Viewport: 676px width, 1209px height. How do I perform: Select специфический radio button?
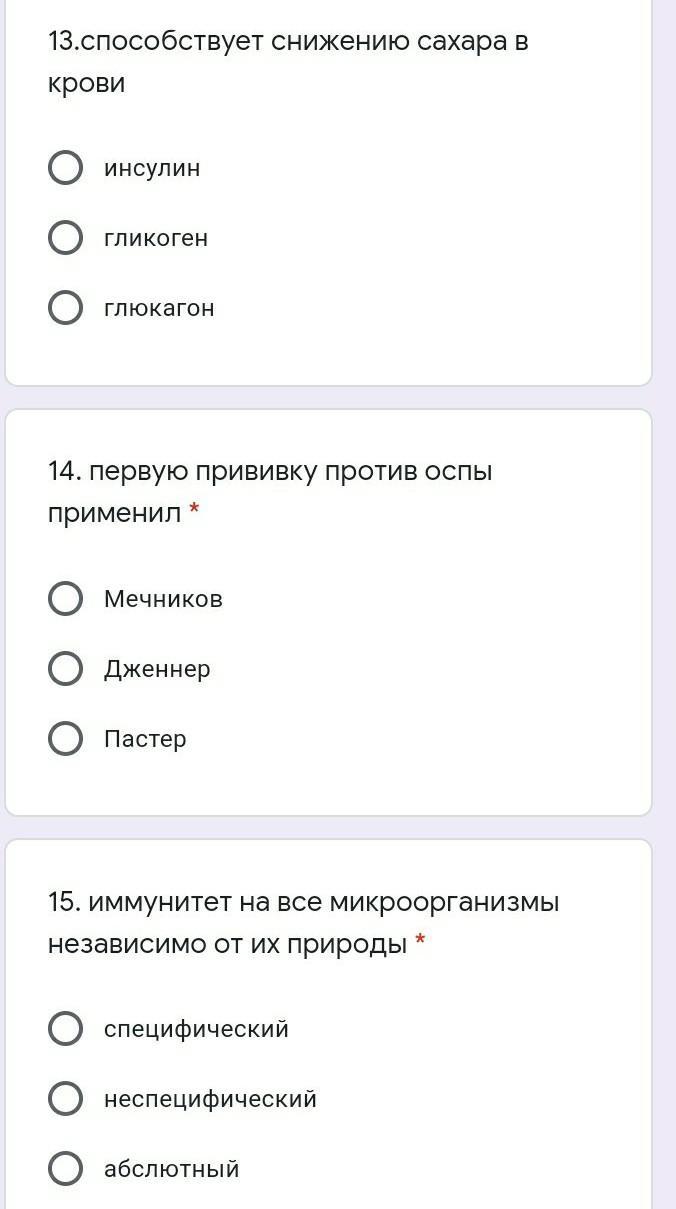click(x=66, y=1028)
